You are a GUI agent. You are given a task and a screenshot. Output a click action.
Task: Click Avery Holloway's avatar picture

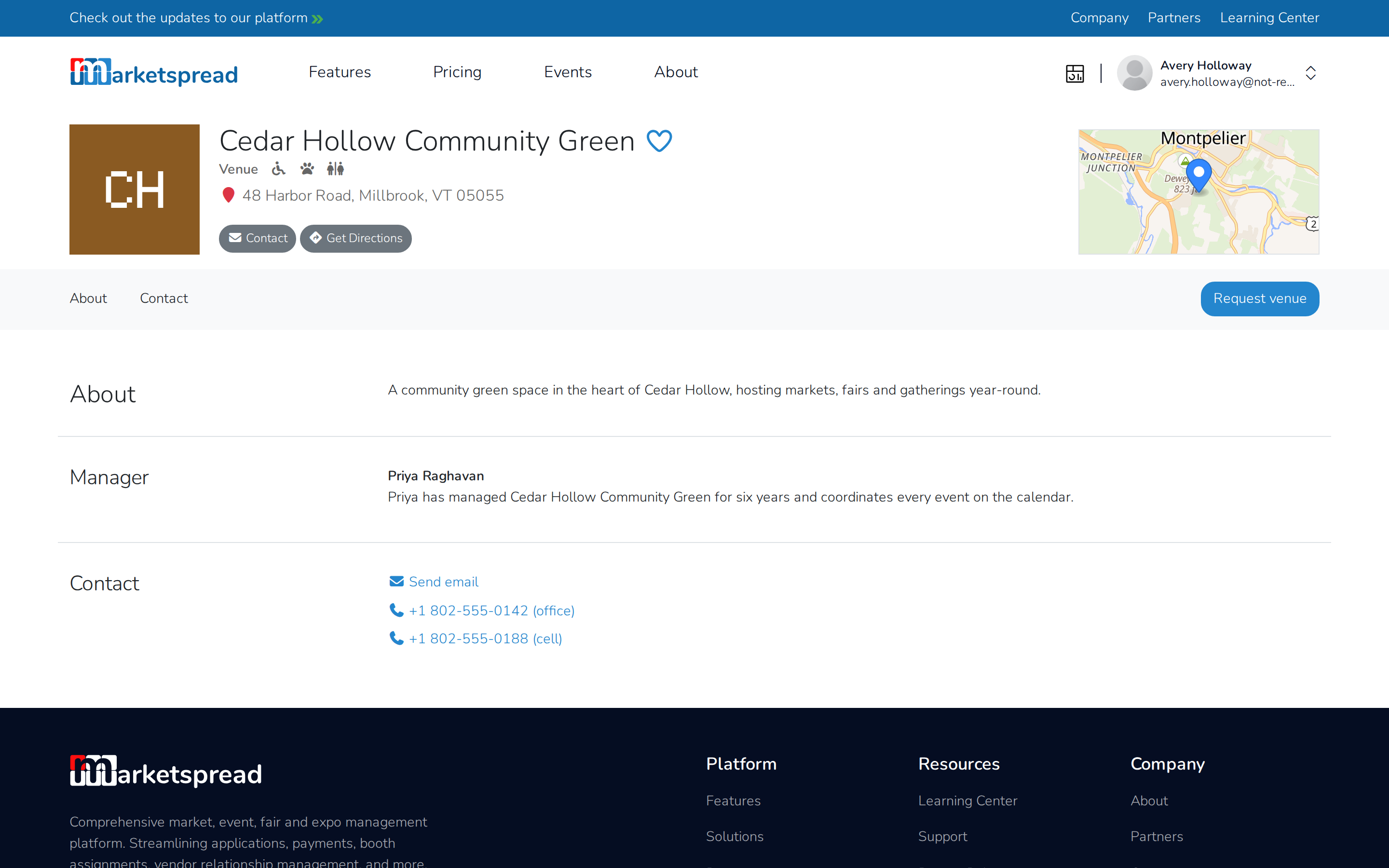pyautogui.click(x=1134, y=73)
